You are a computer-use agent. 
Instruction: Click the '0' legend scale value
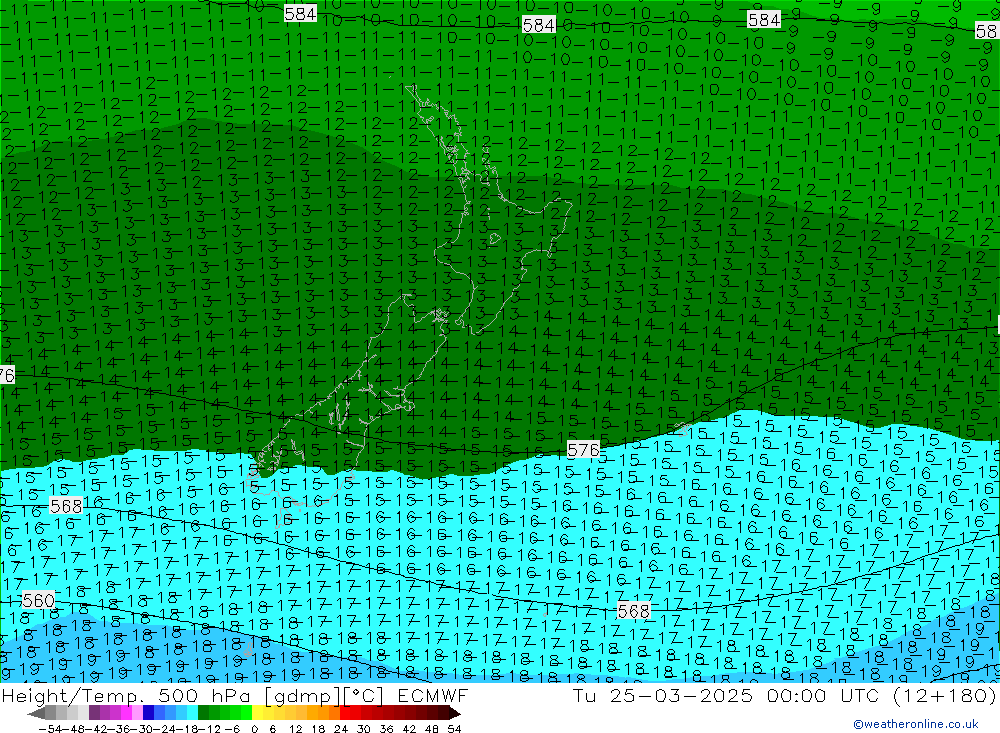(254, 729)
